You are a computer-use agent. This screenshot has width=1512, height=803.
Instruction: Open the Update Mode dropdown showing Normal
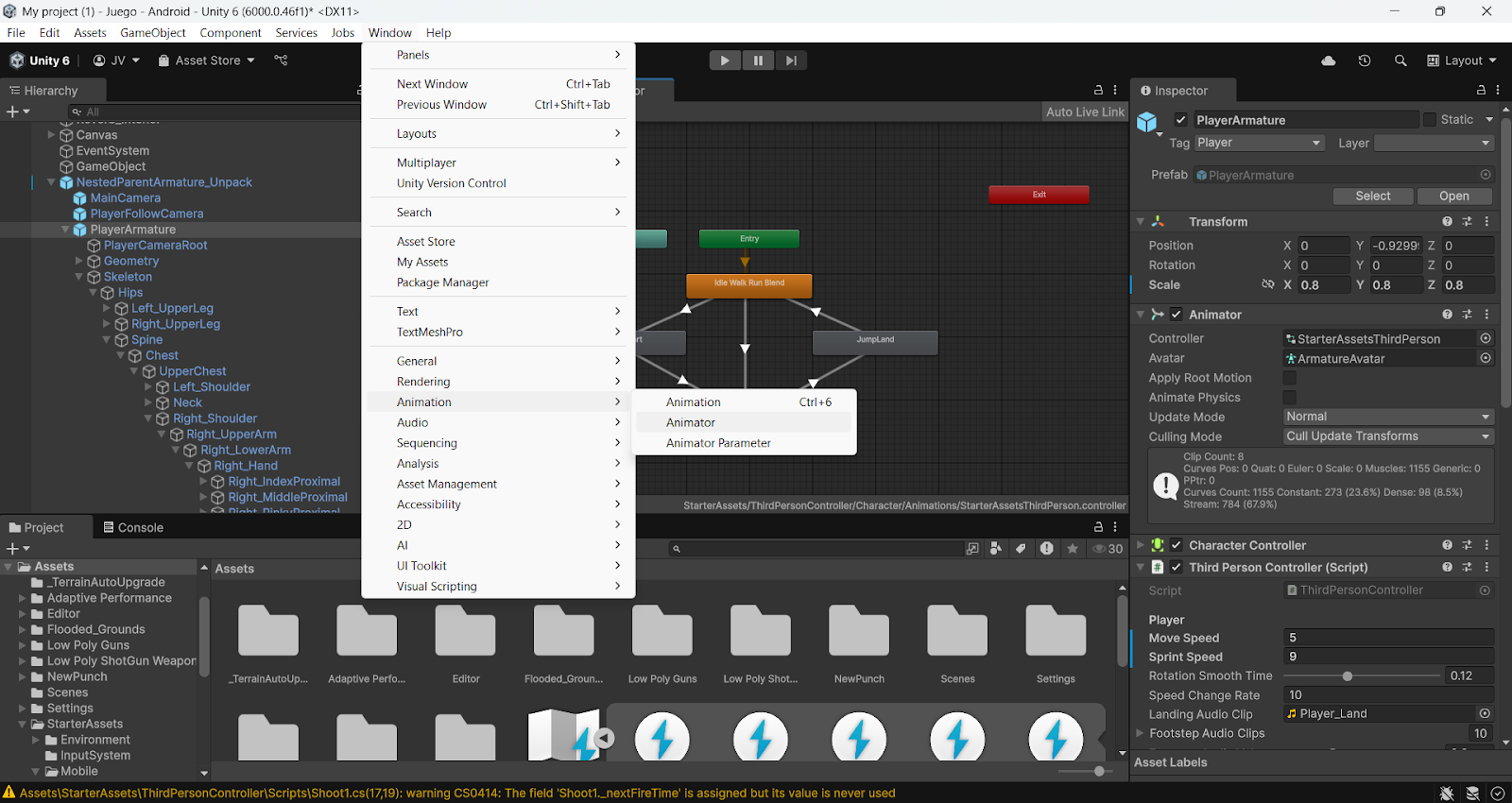coord(1388,417)
